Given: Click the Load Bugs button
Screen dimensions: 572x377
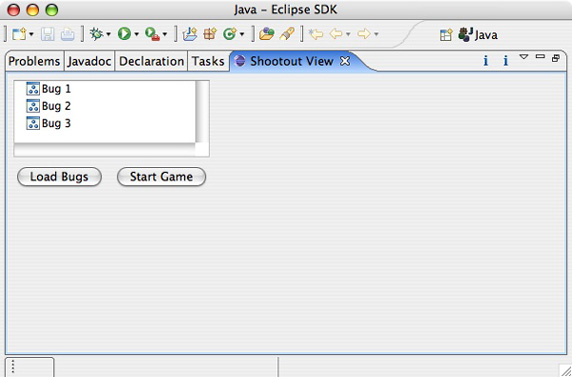Looking at the screenshot, I should click(59, 177).
